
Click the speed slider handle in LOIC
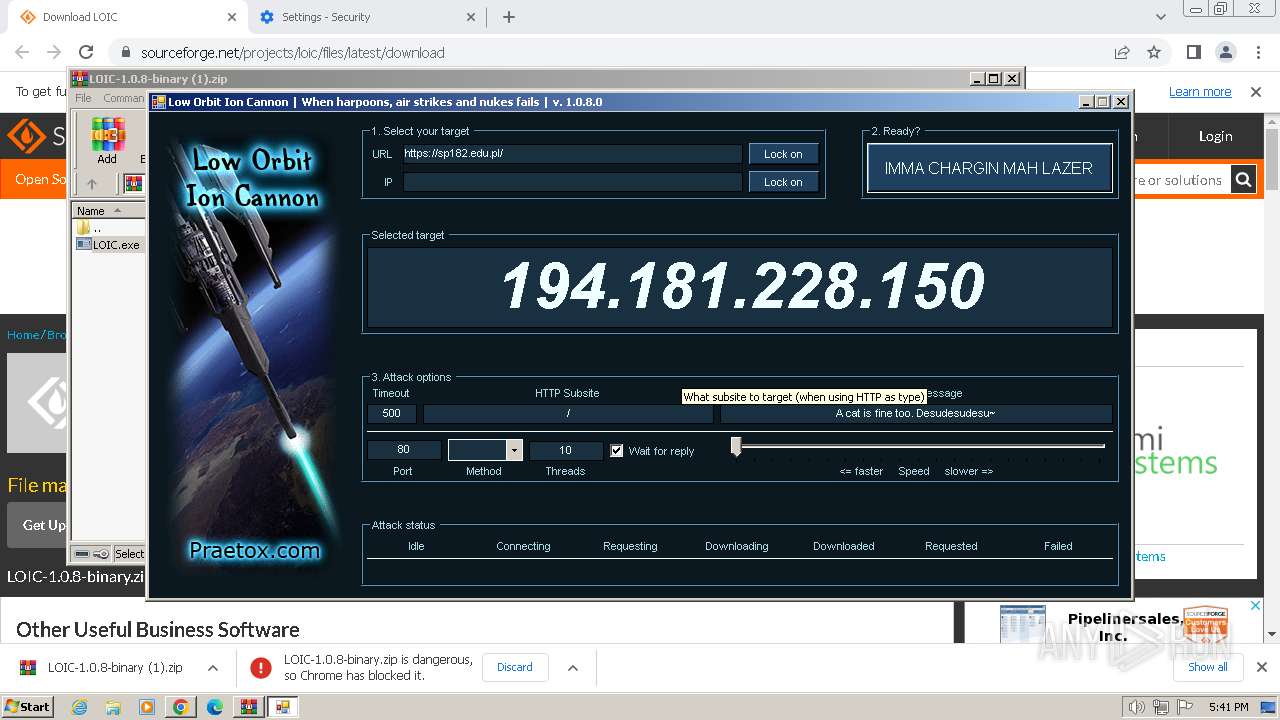(x=736, y=447)
